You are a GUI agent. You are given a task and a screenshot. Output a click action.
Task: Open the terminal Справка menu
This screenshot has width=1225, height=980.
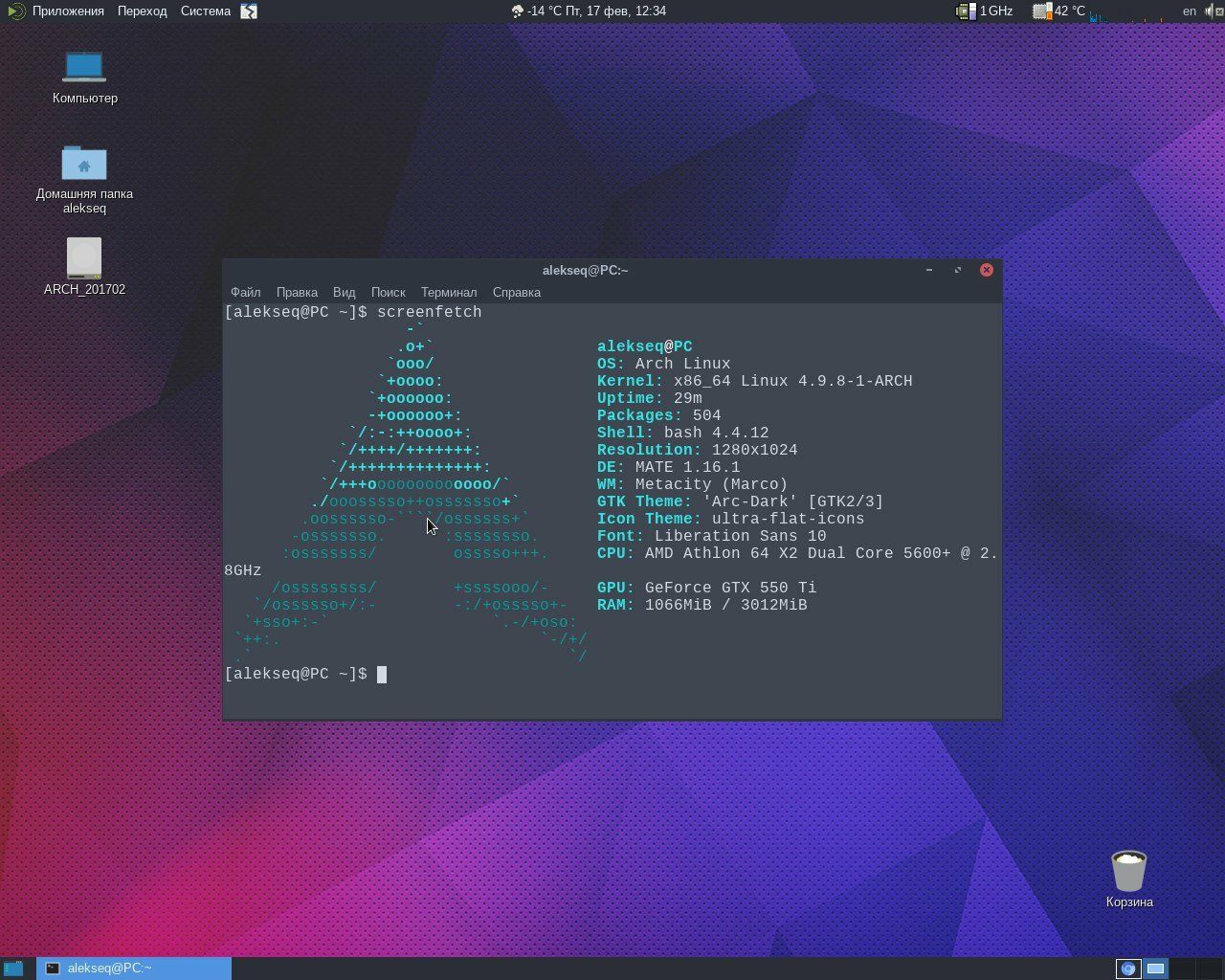pyautogui.click(x=516, y=292)
